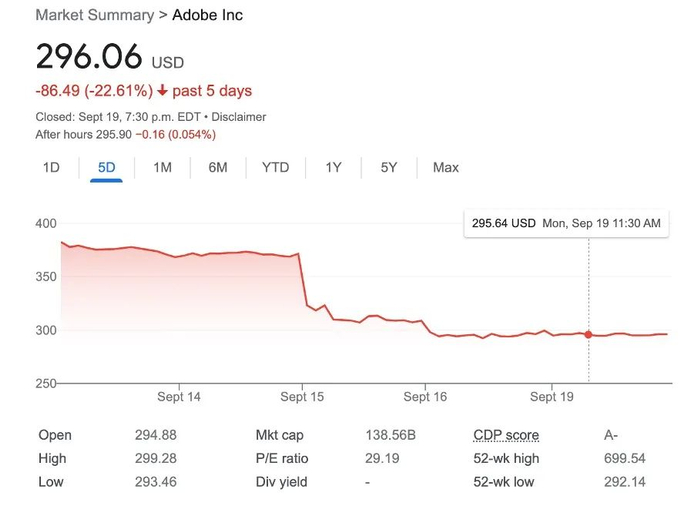Click the Sept 15 date axis label

click(x=302, y=397)
